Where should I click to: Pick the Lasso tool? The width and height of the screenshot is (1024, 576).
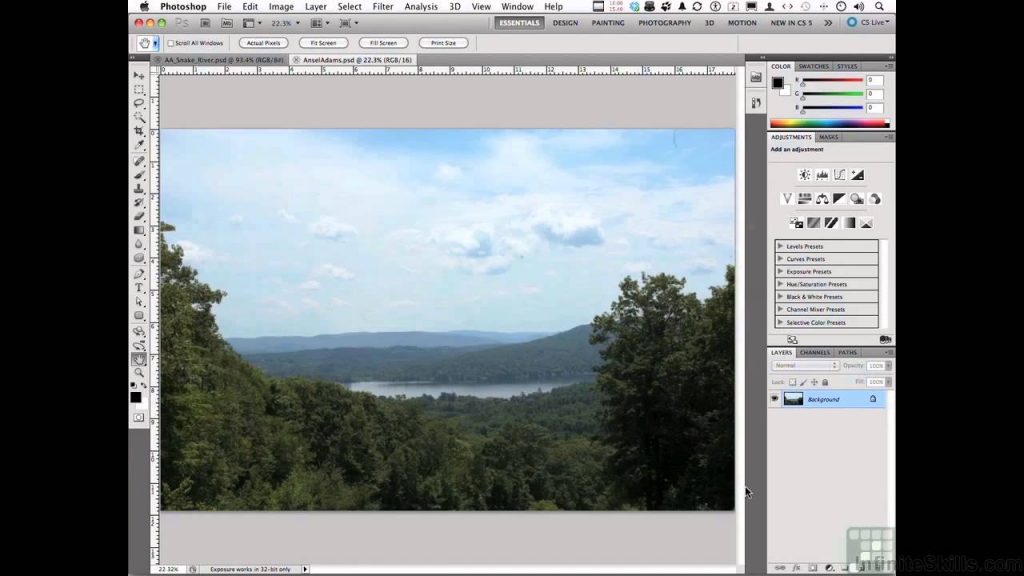point(139,103)
